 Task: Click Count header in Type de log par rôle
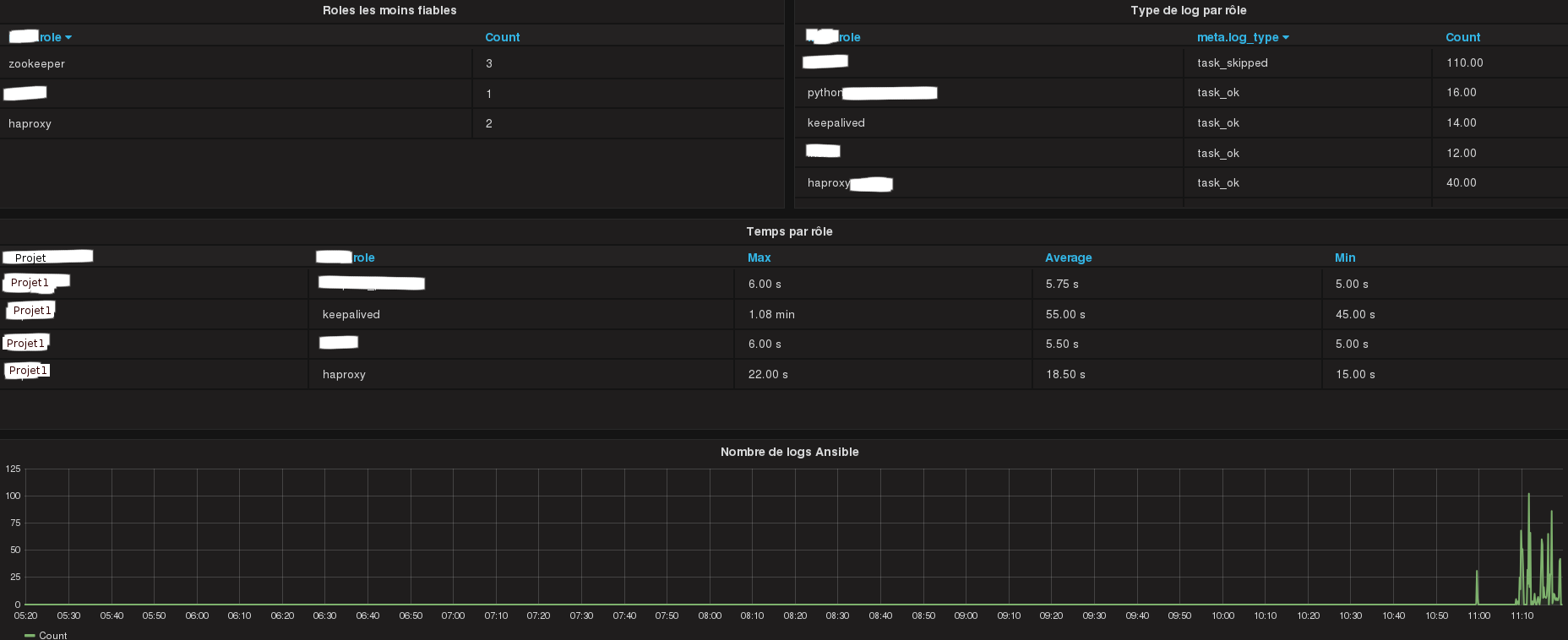1462,37
